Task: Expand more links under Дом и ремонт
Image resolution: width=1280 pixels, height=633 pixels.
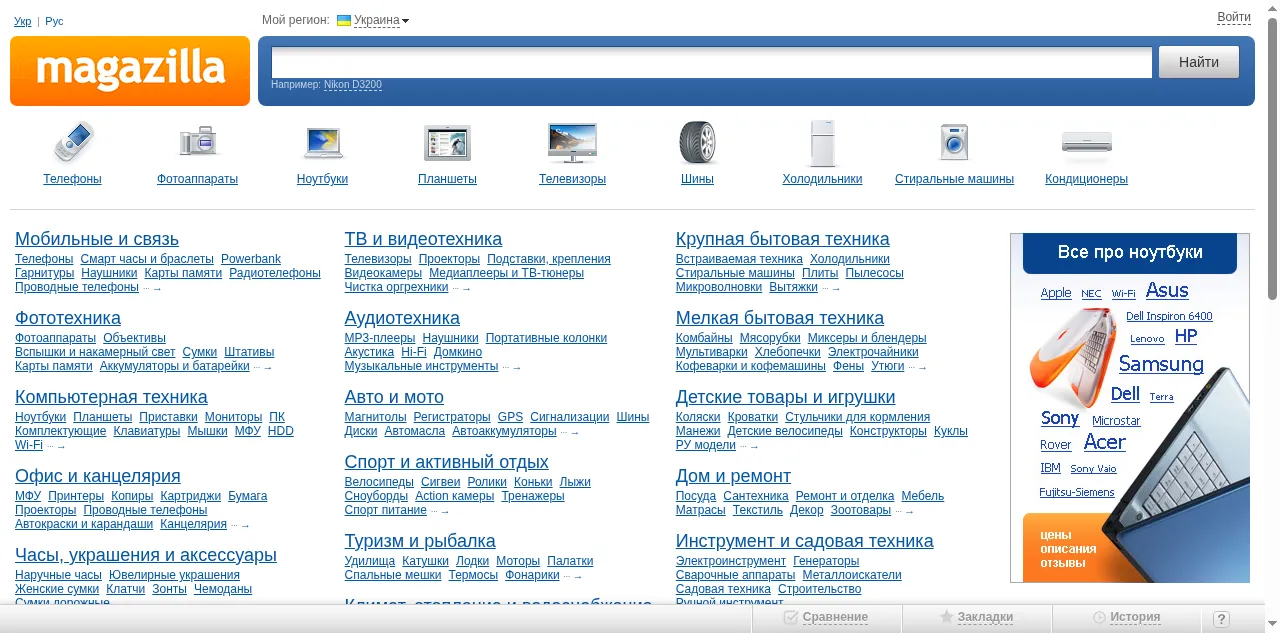Action: pos(904,511)
